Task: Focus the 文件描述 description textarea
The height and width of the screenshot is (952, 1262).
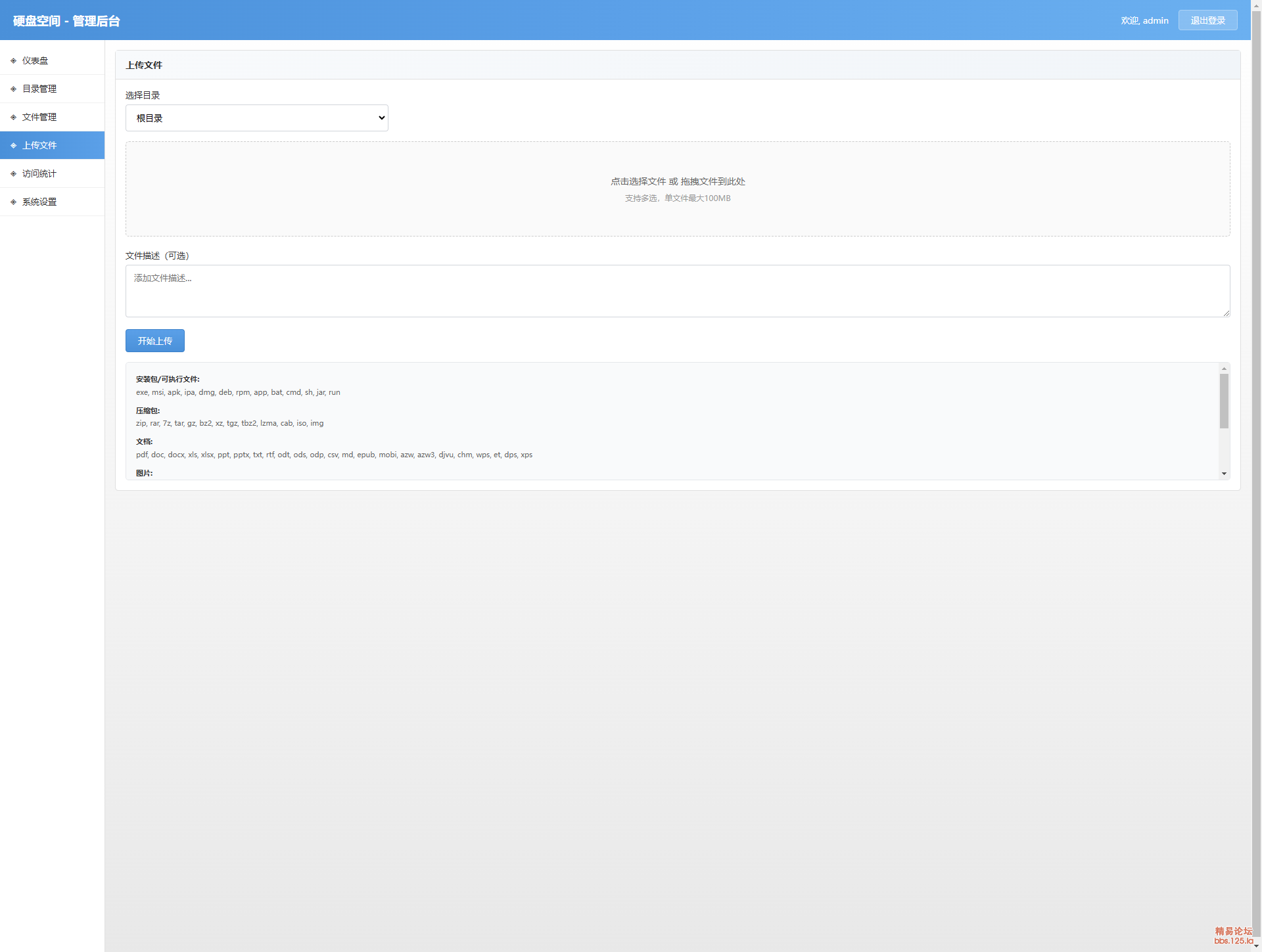Action: click(677, 290)
